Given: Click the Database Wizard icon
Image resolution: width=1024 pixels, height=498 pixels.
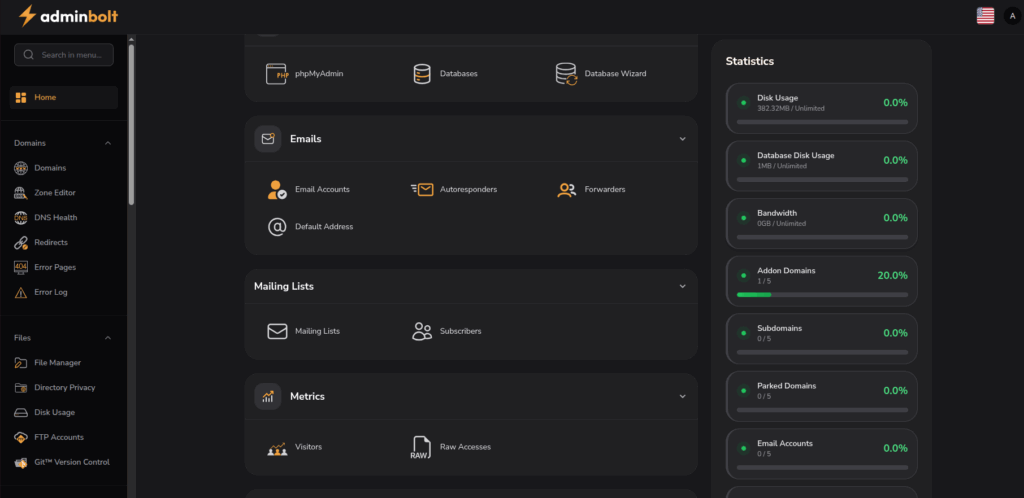Looking at the screenshot, I should coord(566,73).
